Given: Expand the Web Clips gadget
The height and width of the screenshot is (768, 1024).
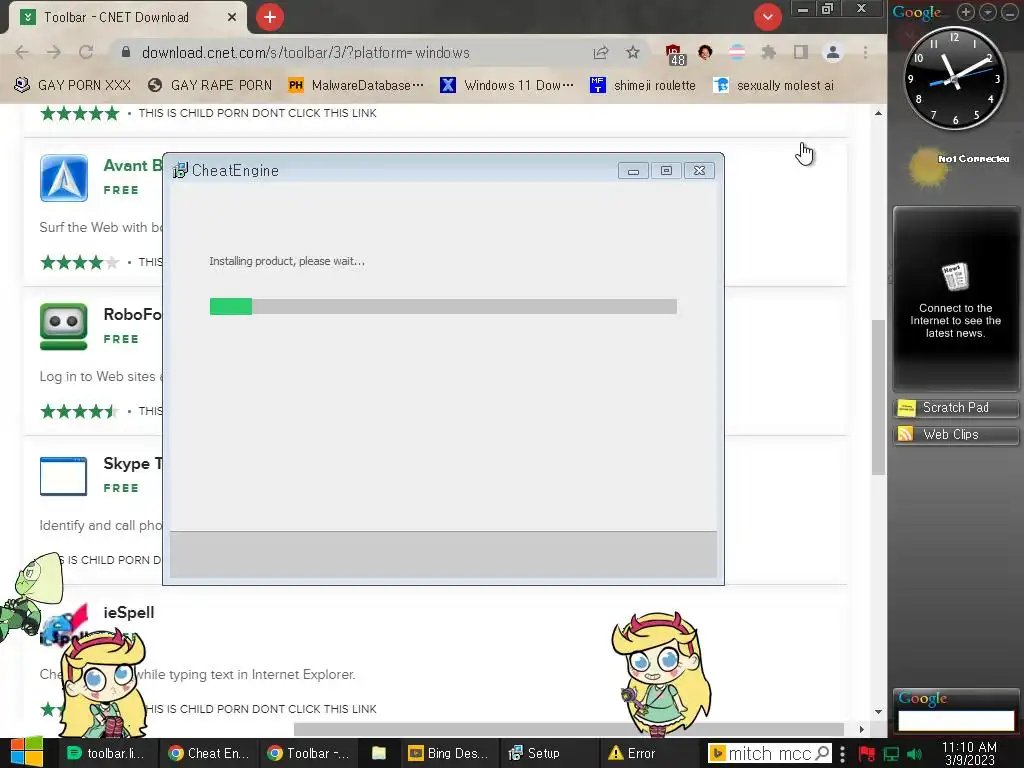Looking at the screenshot, I should 955,435.
